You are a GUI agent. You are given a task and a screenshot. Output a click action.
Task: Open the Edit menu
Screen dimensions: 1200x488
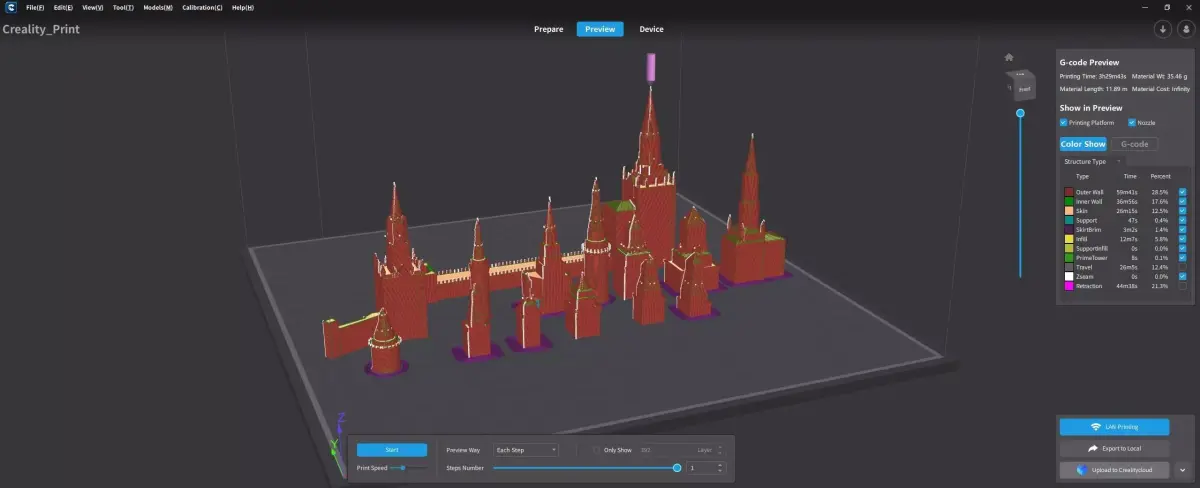coord(63,7)
